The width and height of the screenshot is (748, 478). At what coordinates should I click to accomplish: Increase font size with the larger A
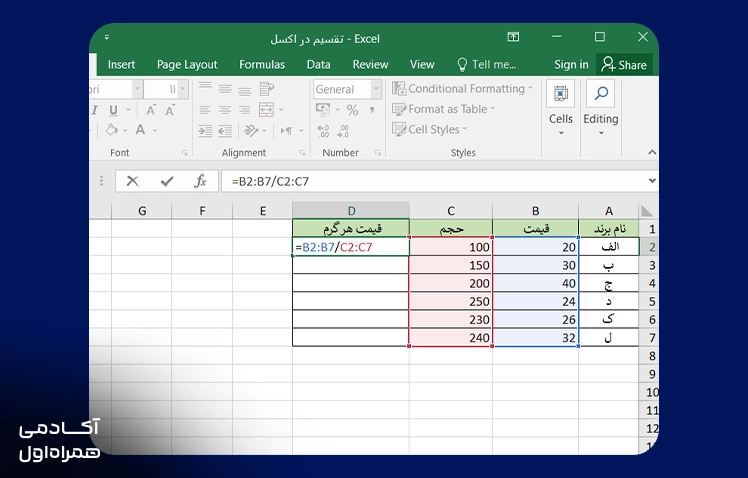point(151,110)
